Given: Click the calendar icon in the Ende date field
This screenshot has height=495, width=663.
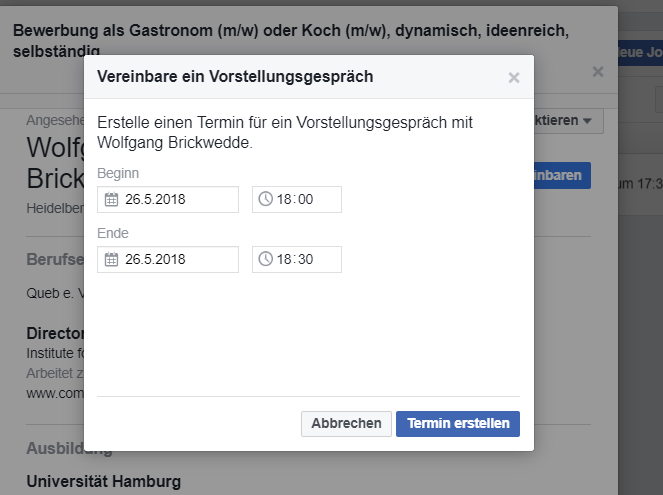Looking at the screenshot, I should (x=111, y=260).
